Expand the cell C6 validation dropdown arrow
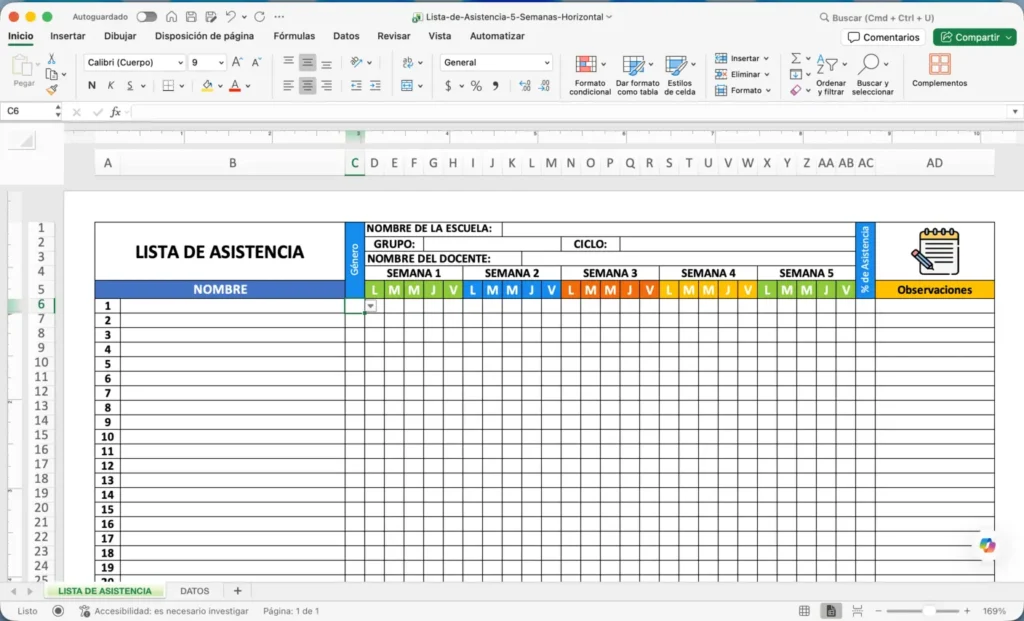The width and height of the screenshot is (1024, 621). tap(371, 306)
